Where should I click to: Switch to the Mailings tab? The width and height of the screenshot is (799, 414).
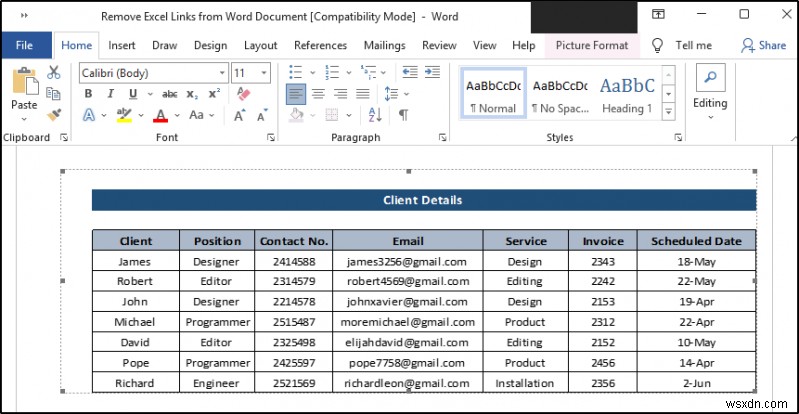pyautogui.click(x=385, y=45)
